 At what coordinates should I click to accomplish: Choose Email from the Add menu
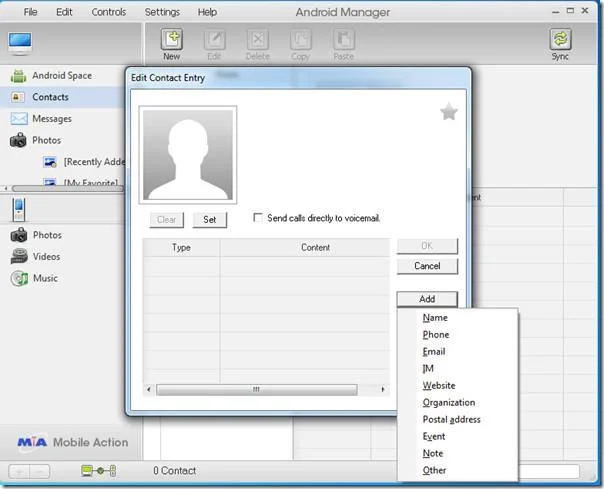(x=434, y=351)
